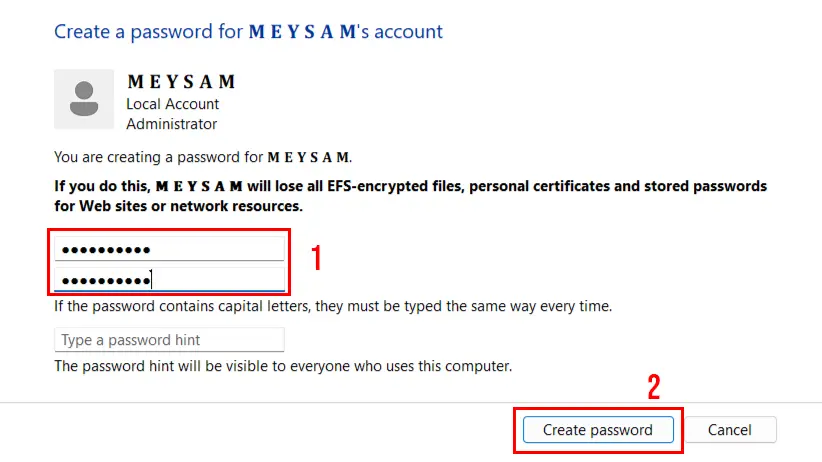This screenshot has height=462, width=822.
Task: Click the 'Administrator' account type label
Action: click(171, 124)
